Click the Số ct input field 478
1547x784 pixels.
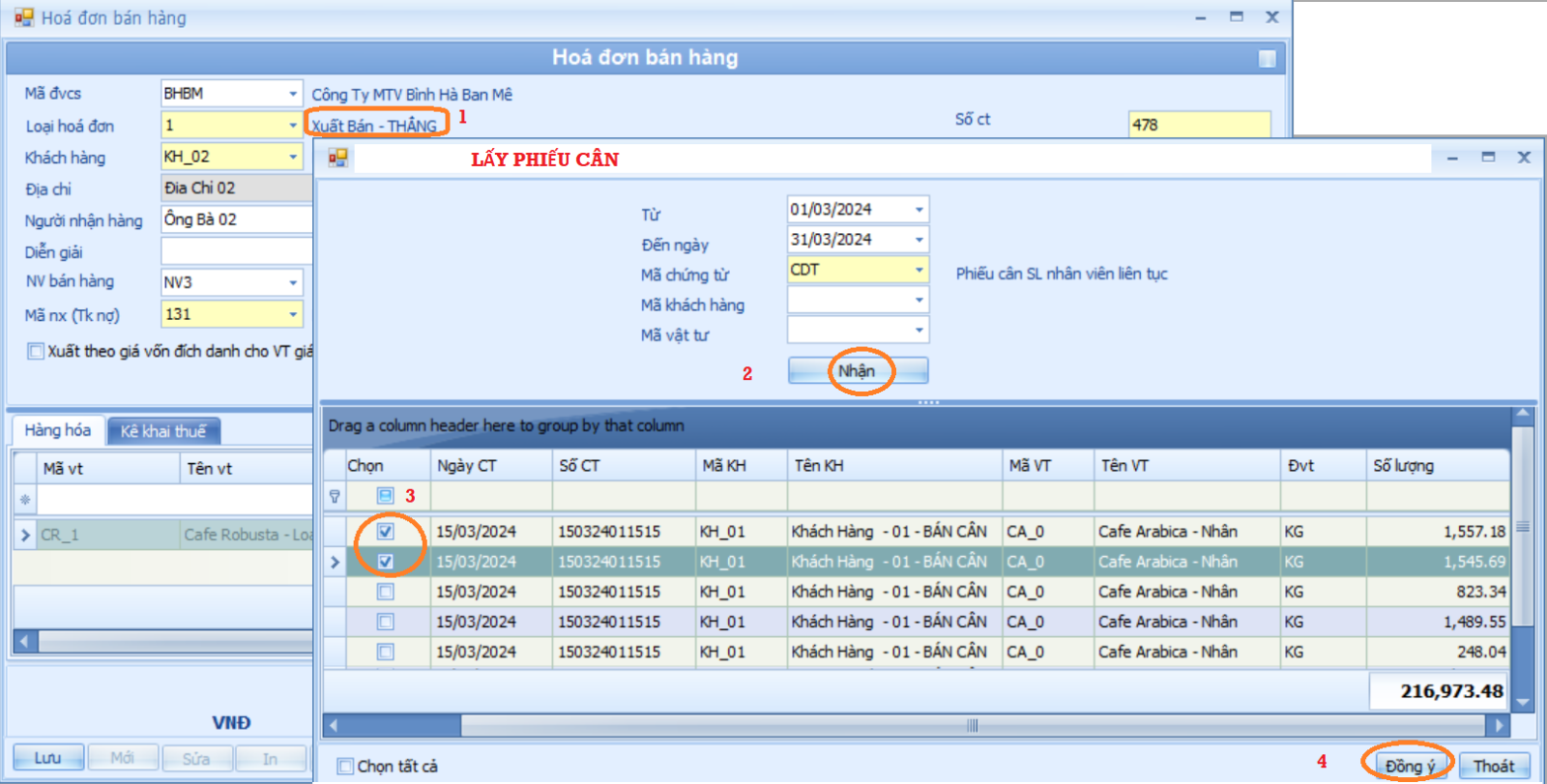1199,125
